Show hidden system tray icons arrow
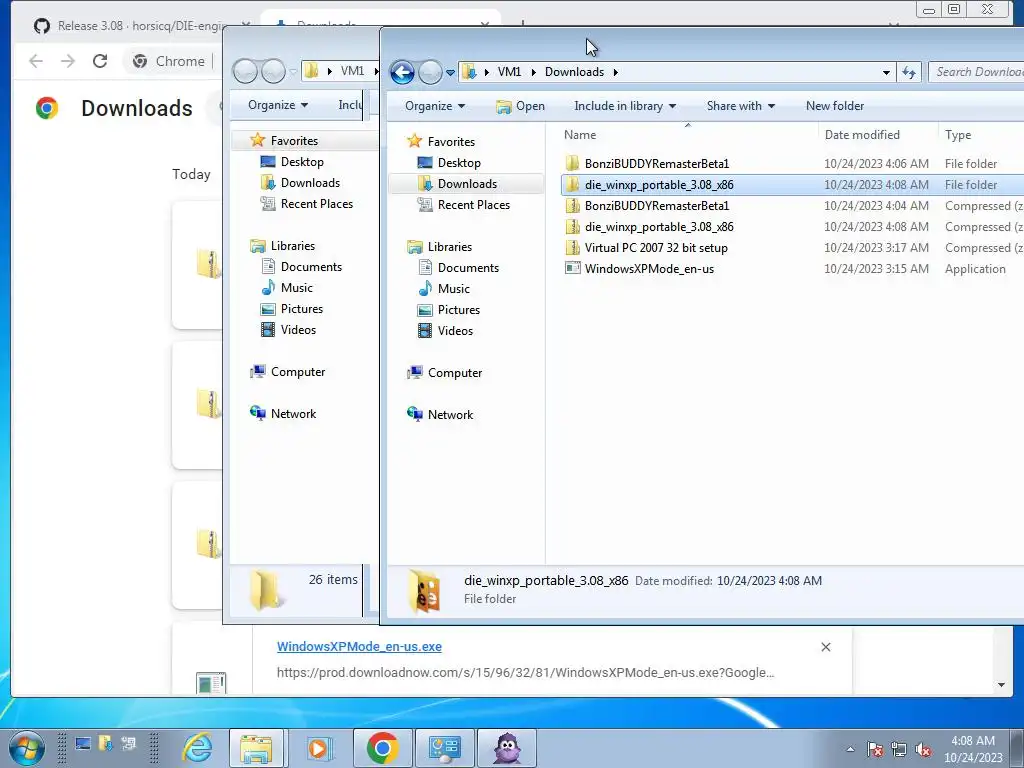Screen dimensions: 1024x768 click(850, 749)
